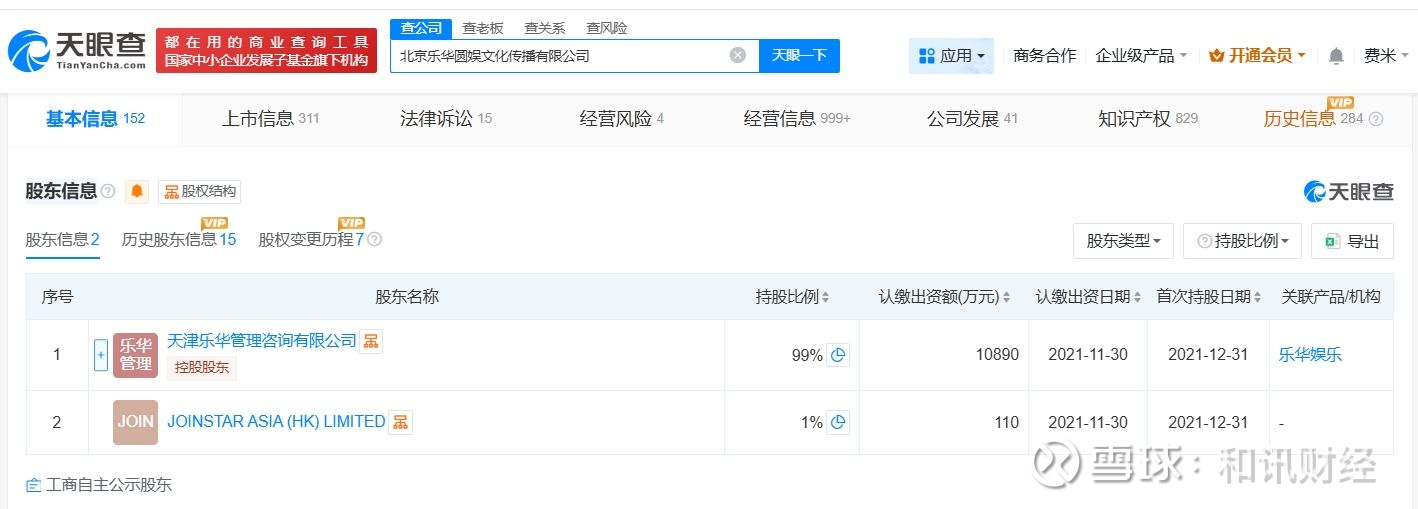The image size is (1418, 509).
Task: Sort by the 认缴出资额(万元) column arrows
Action: (1006, 297)
